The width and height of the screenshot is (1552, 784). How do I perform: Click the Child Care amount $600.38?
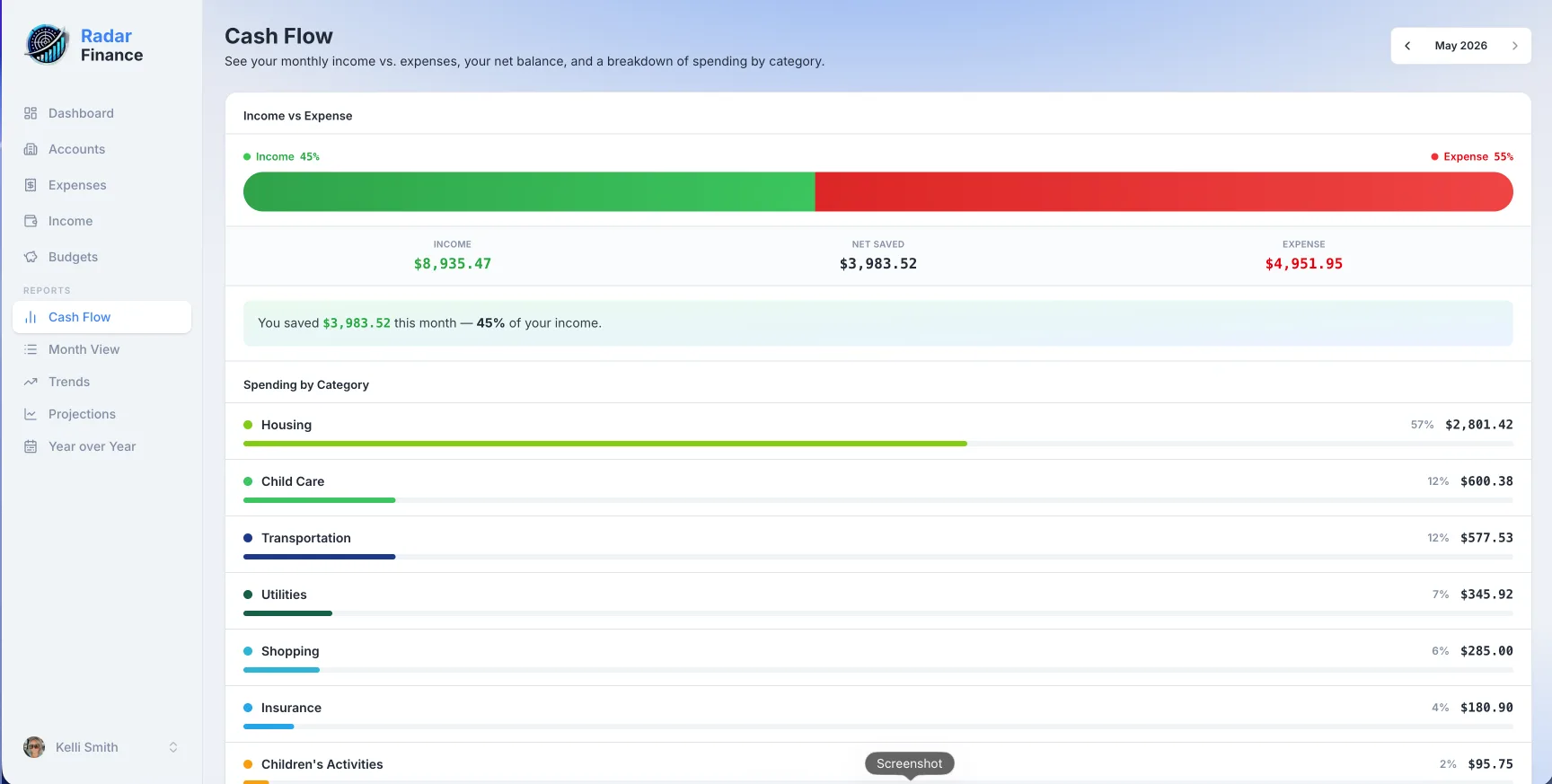click(x=1486, y=481)
